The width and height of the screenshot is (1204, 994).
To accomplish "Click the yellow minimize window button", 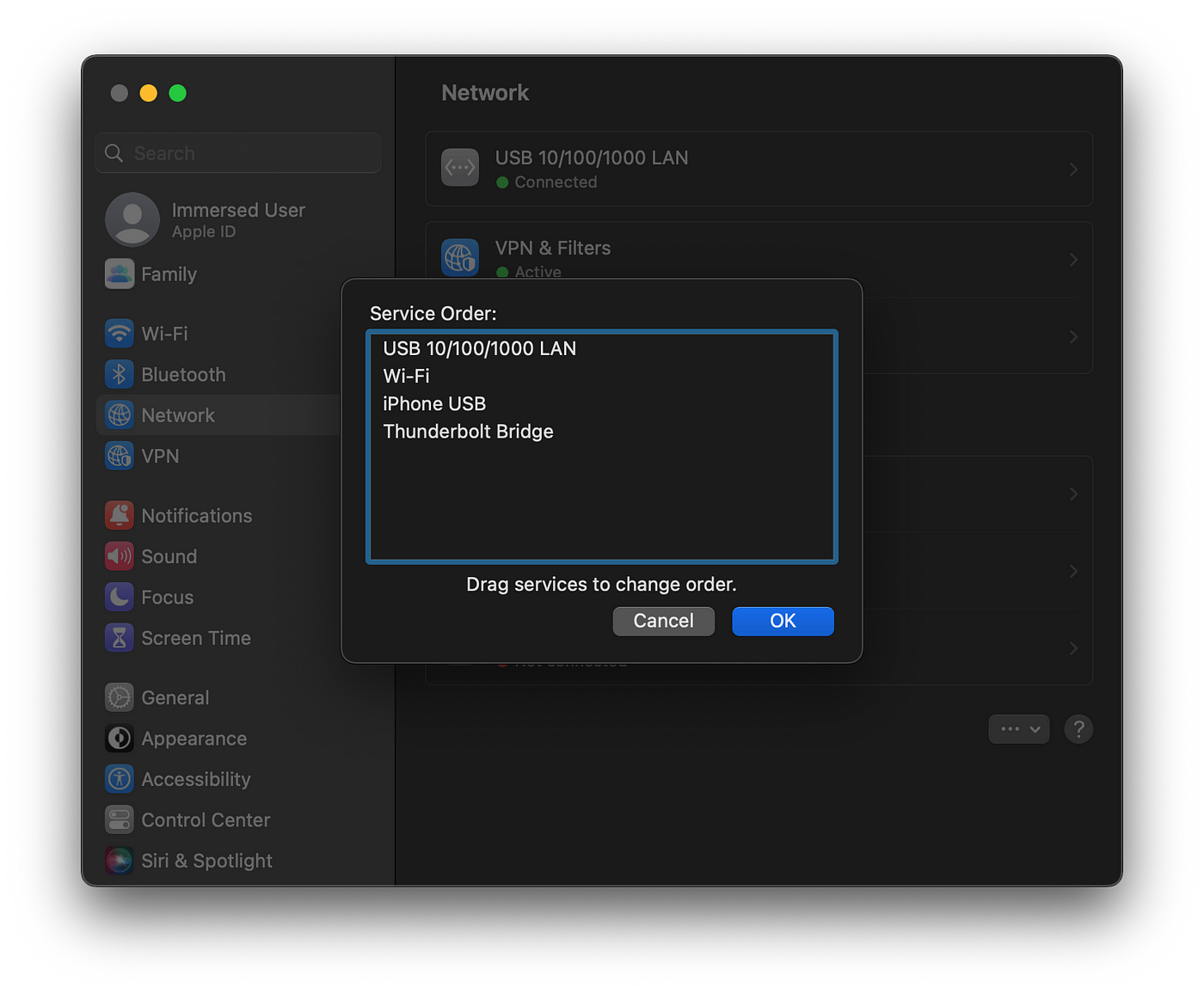I will click(x=149, y=93).
